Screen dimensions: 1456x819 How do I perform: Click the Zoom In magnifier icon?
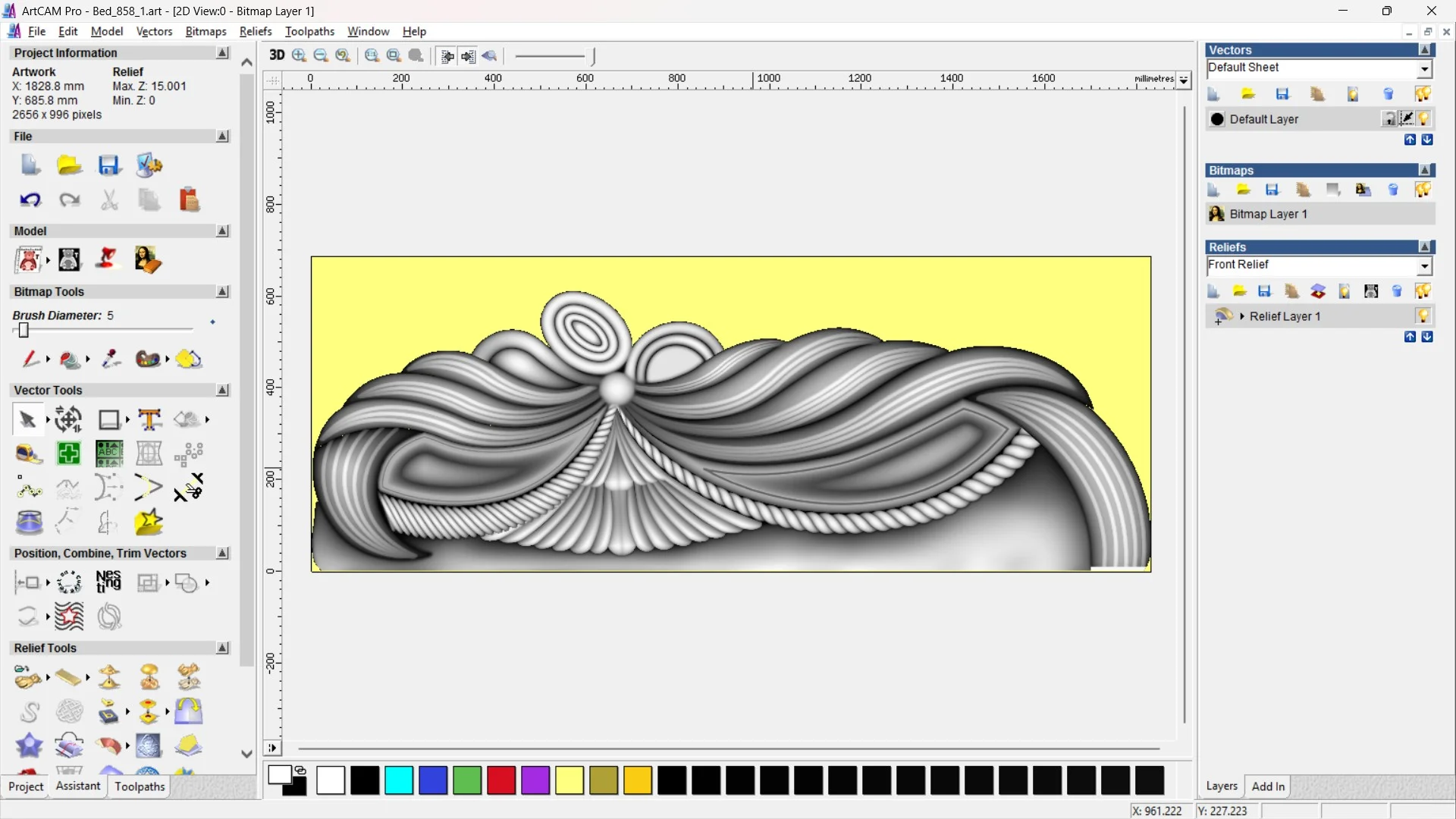point(299,55)
